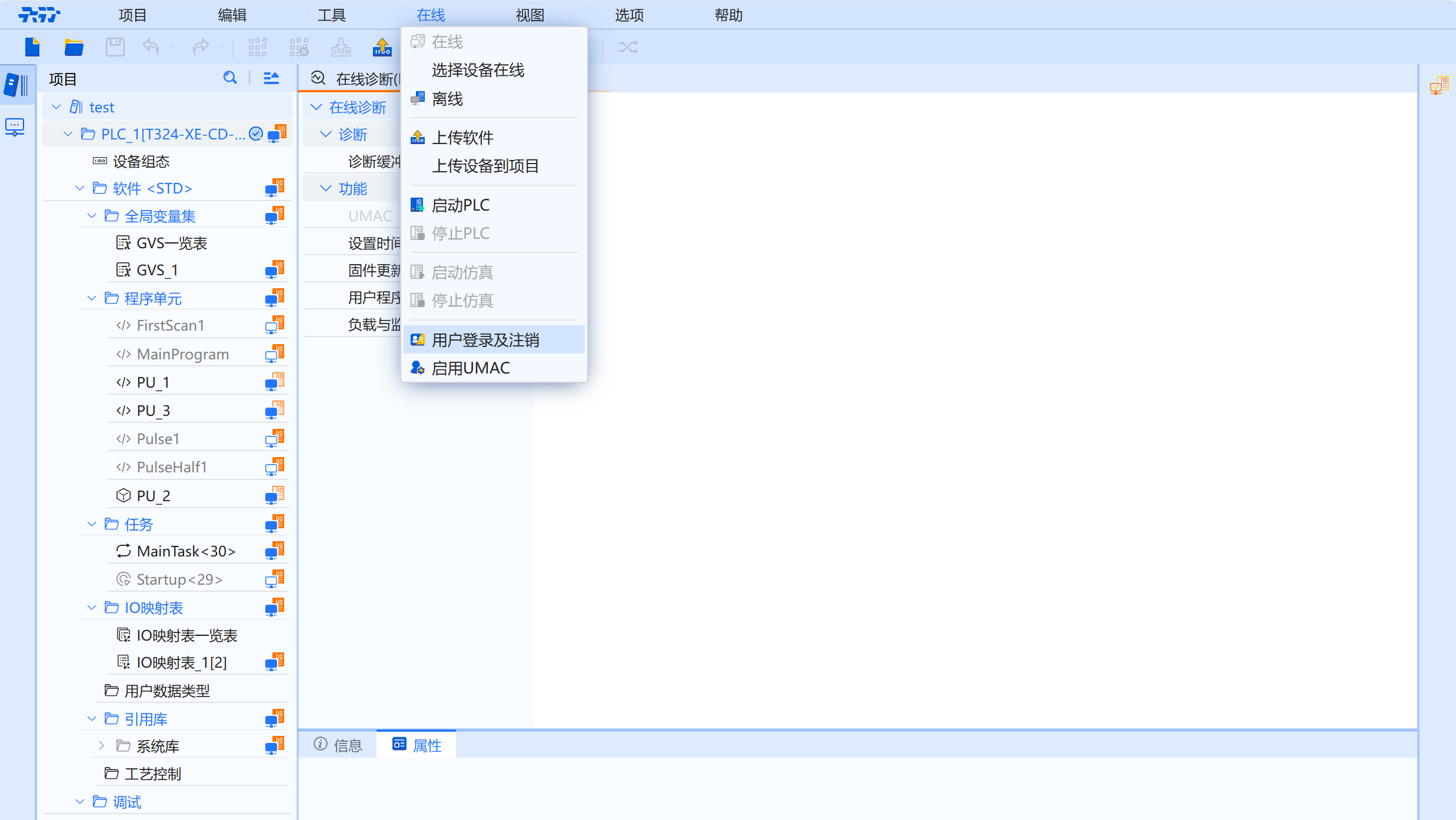Click the search icon in project panel
The width and height of the screenshot is (1456, 820).
coord(230,78)
